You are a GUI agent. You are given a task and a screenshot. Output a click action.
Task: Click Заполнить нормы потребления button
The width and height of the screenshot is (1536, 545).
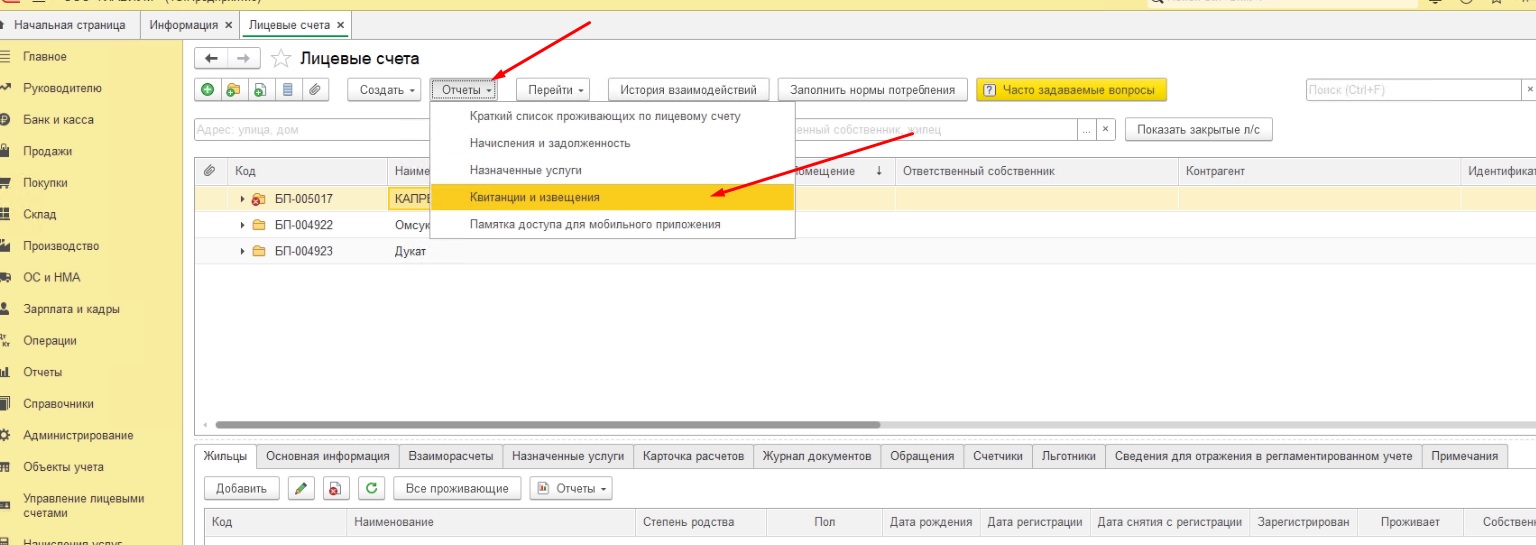[x=872, y=90]
